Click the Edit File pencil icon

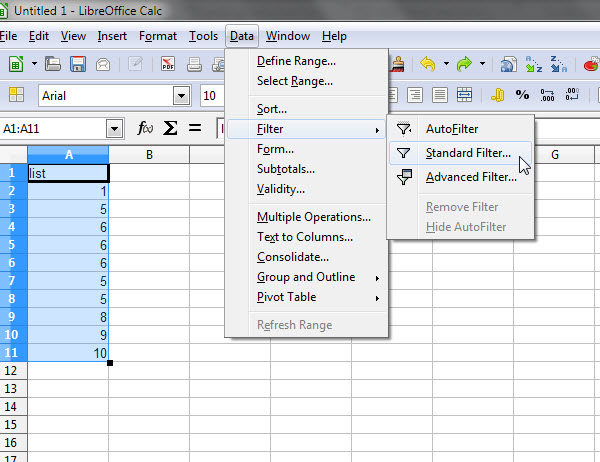(x=135, y=64)
